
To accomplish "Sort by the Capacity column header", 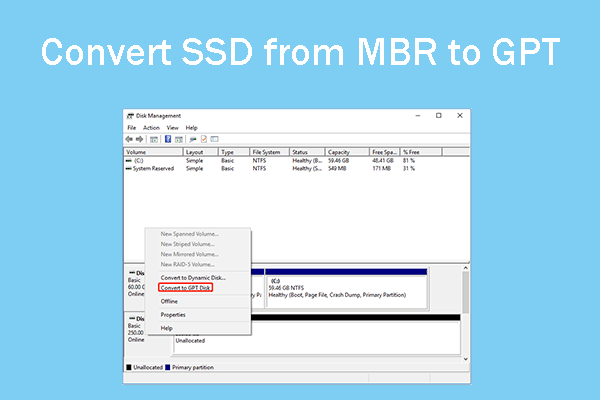I will coord(347,152).
